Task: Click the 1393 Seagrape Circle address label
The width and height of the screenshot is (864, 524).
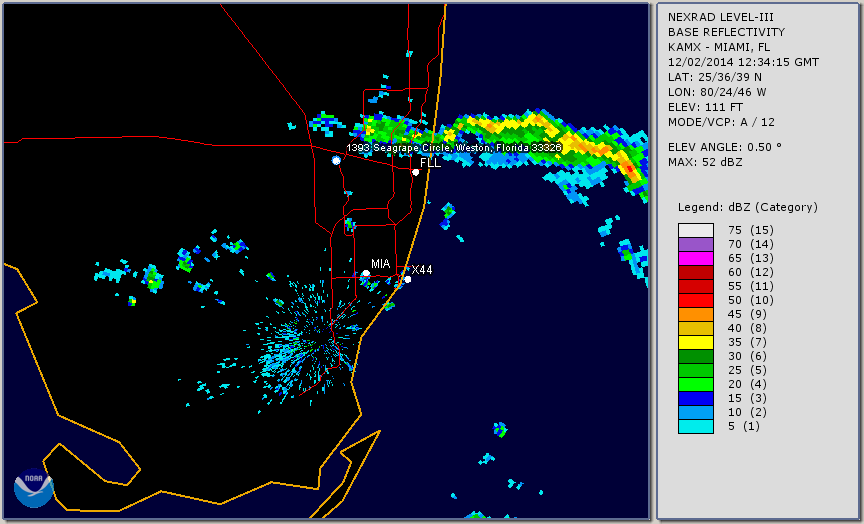Action: [x=454, y=148]
